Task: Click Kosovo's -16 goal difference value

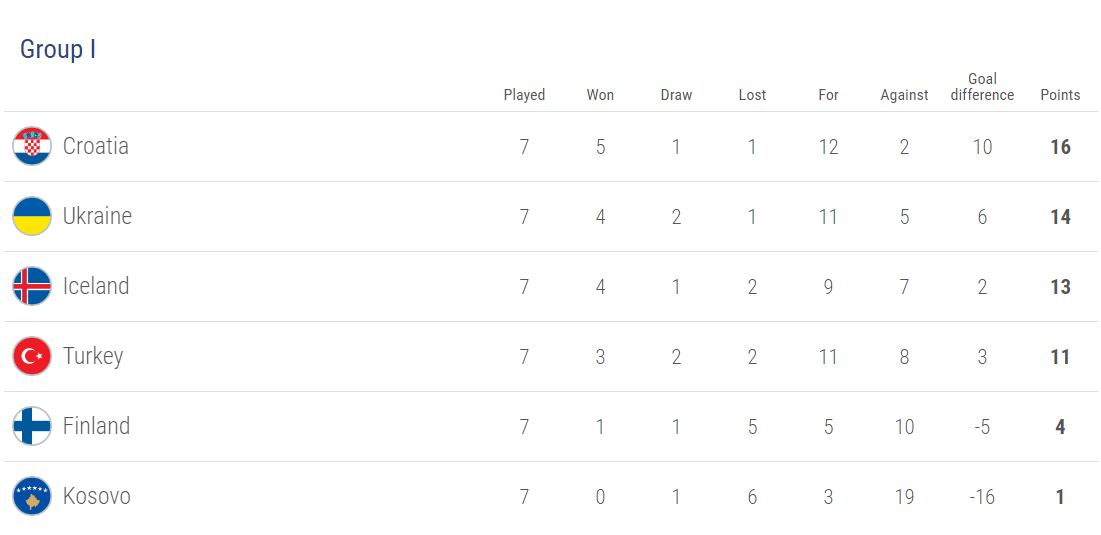Action: pyautogui.click(x=982, y=497)
